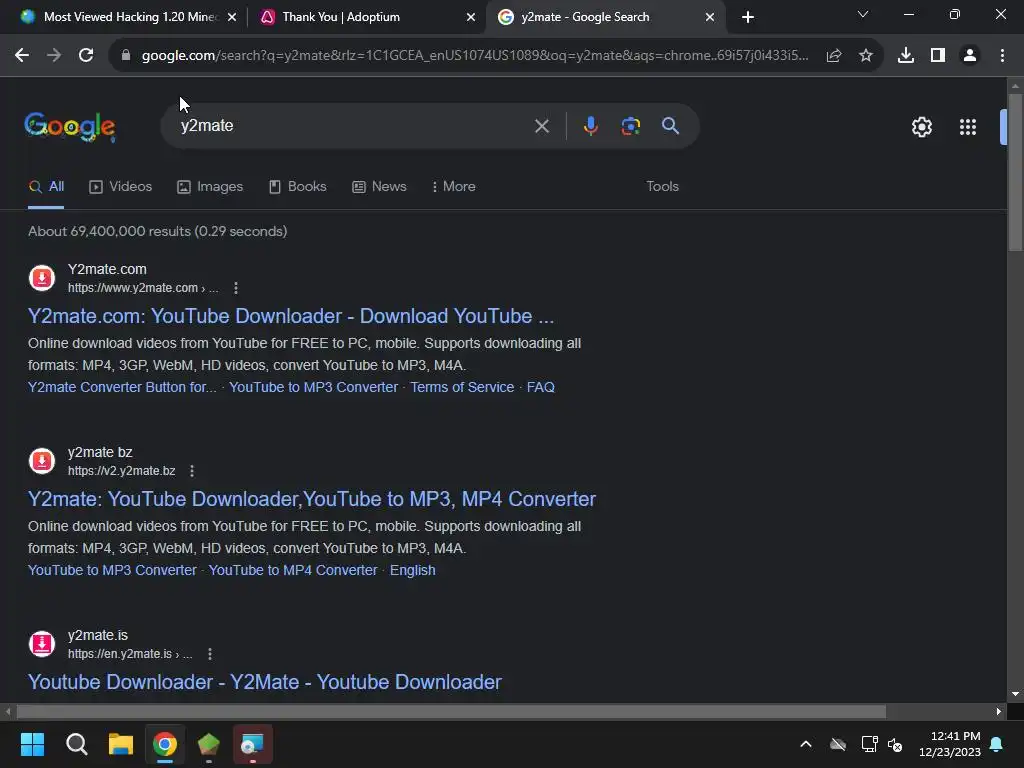The image size is (1024, 768).
Task: Click the muted volume tray icon
Action: coord(895,744)
